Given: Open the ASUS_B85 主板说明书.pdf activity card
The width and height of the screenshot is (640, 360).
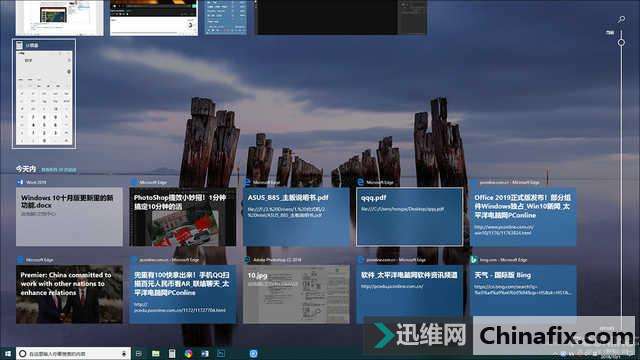Looking at the screenshot, I should (x=296, y=217).
